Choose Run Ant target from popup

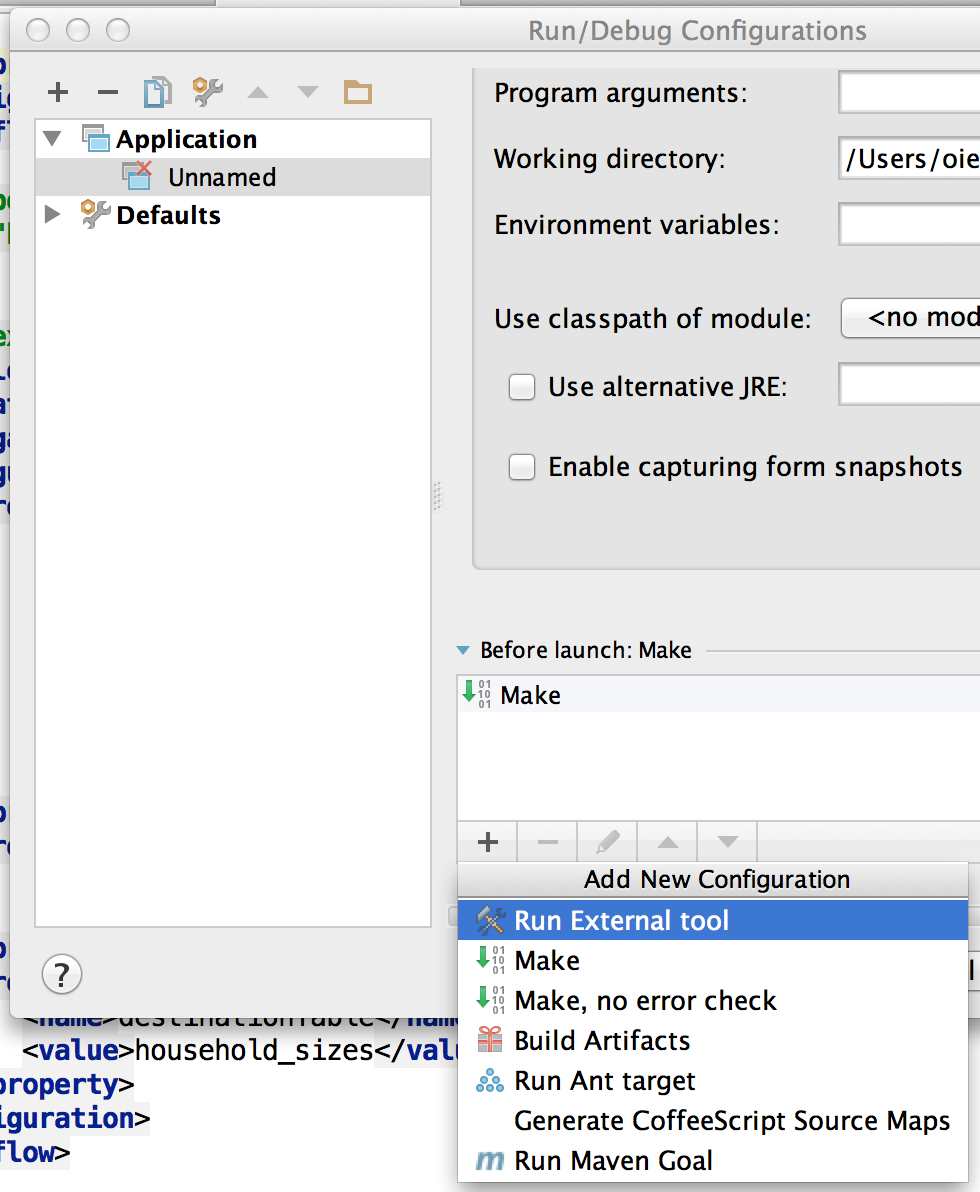713,1081
